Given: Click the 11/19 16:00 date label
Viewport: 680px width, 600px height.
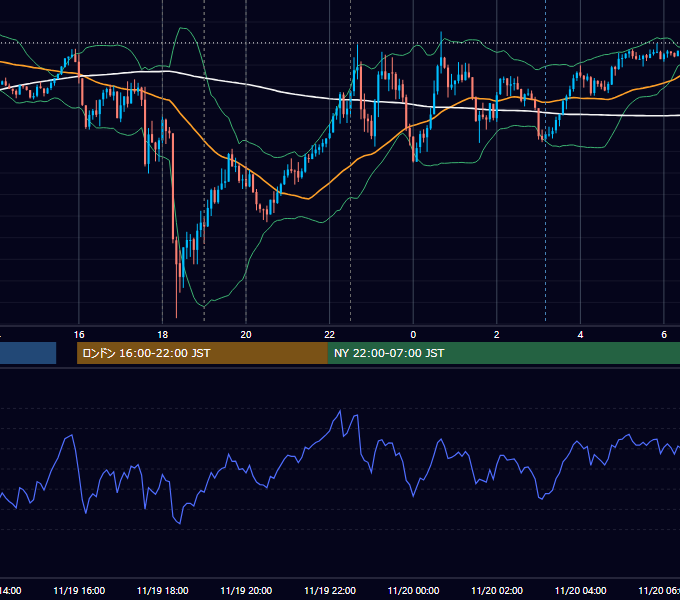Looking at the screenshot, I should point(79,590).
